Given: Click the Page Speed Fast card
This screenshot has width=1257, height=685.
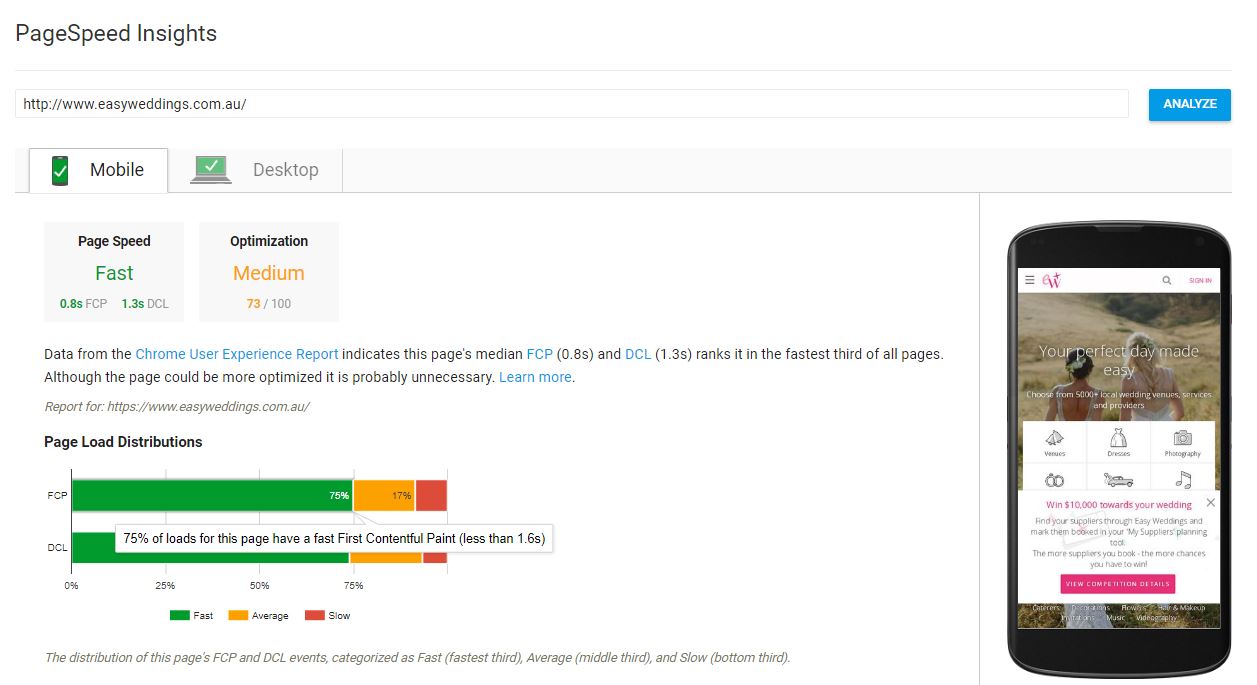Looking at the screenshot, I should pyautogui.click(x=114, y=272).
